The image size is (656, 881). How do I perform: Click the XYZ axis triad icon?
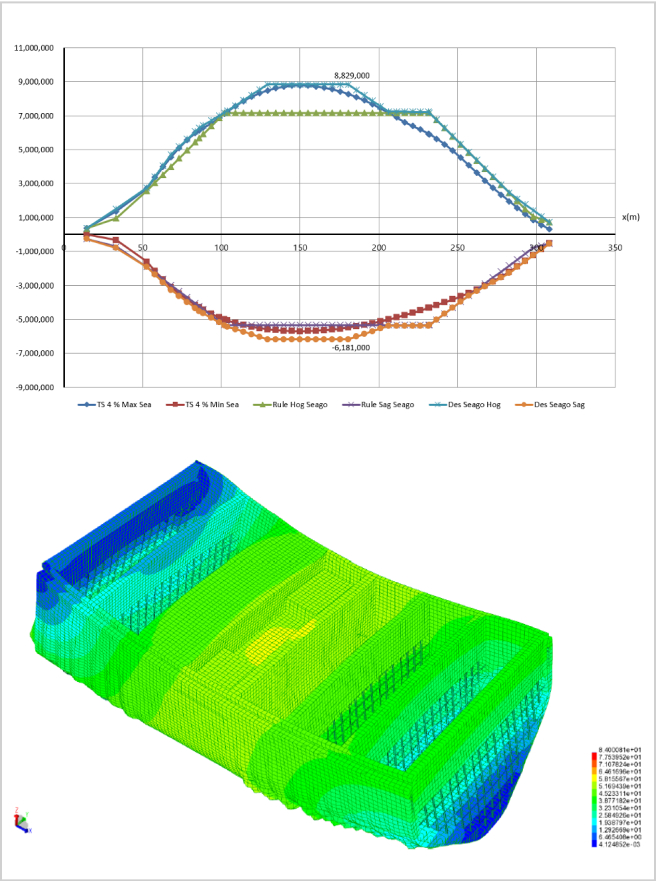[x=21, y=822]
